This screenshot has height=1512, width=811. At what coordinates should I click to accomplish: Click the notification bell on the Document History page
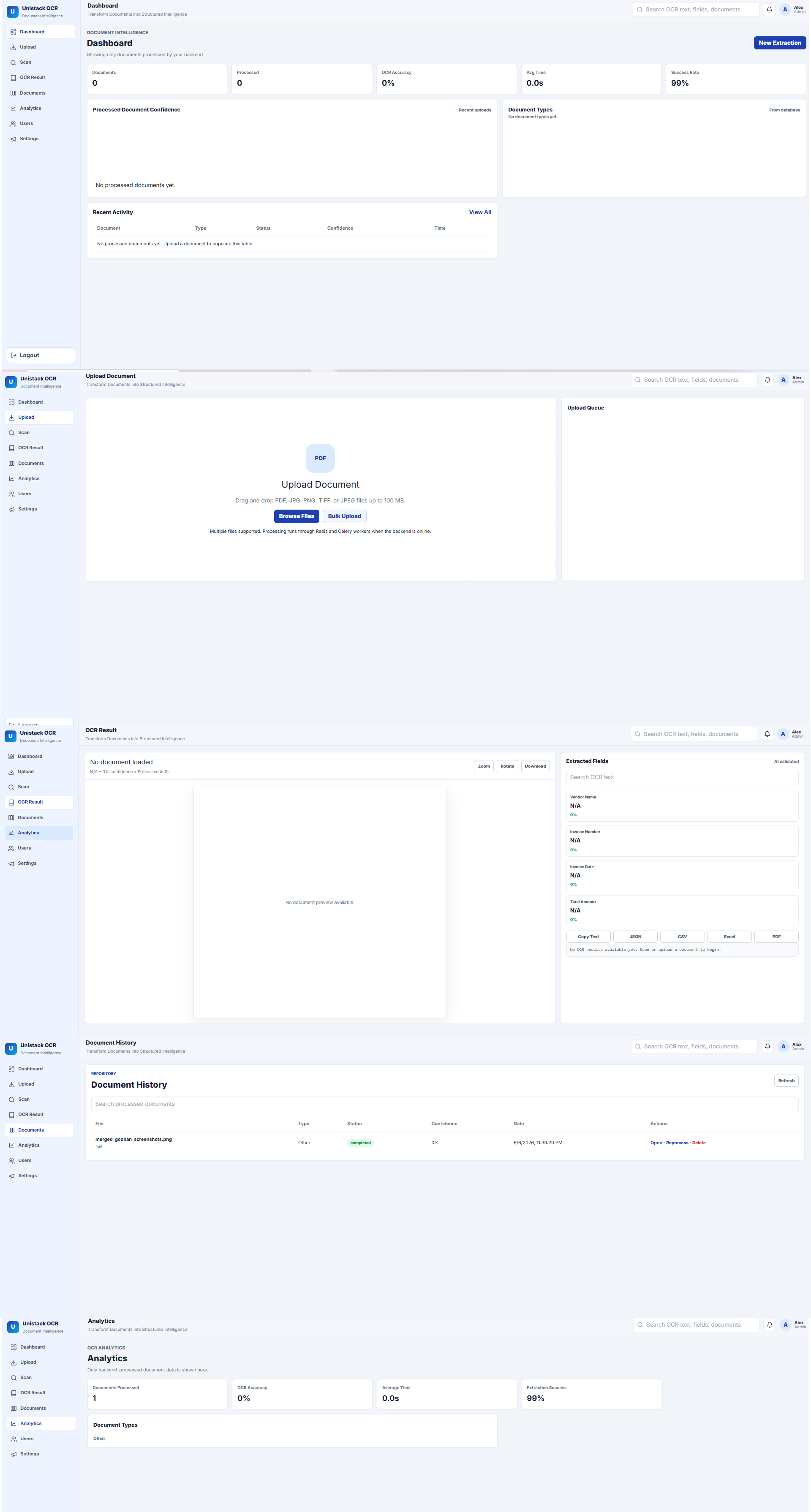(767, 1046)
